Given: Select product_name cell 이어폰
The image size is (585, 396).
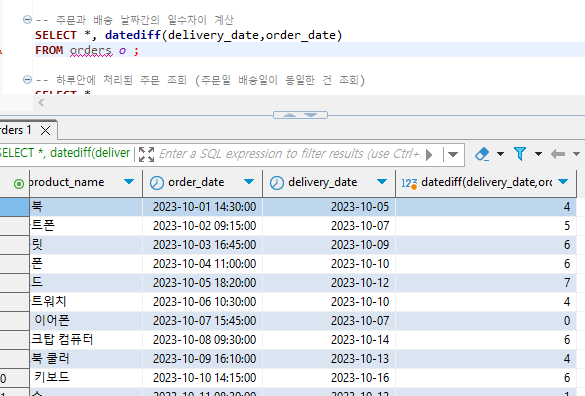Looking at the screenshot, I should click(x=86, y=321).
